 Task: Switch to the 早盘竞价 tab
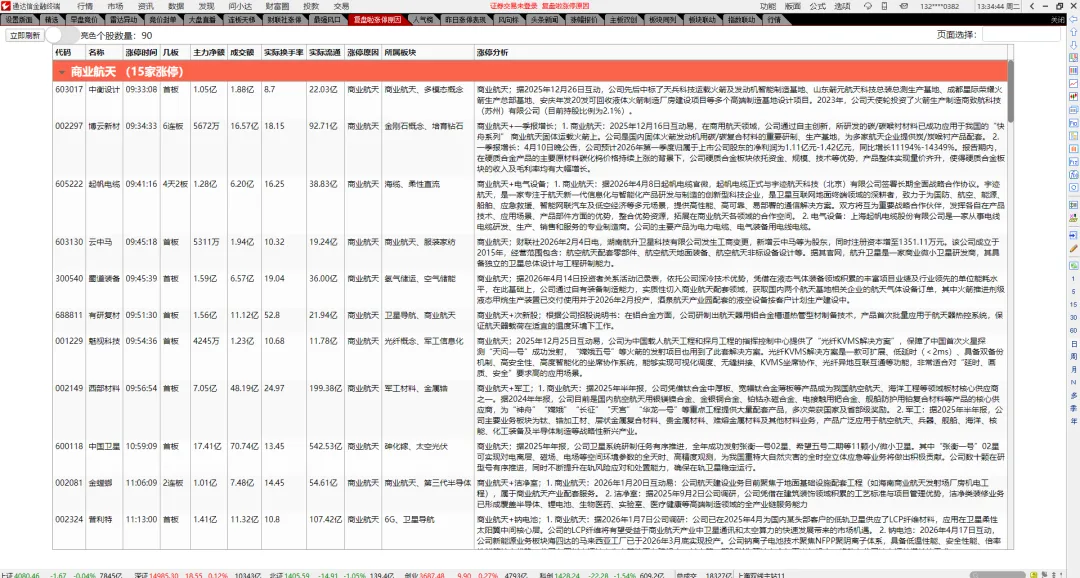click(x=84, y=20)
